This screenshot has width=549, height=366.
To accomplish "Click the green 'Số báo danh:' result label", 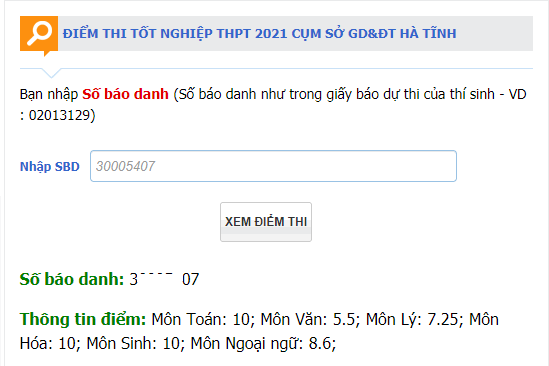I will pos(72,279).
